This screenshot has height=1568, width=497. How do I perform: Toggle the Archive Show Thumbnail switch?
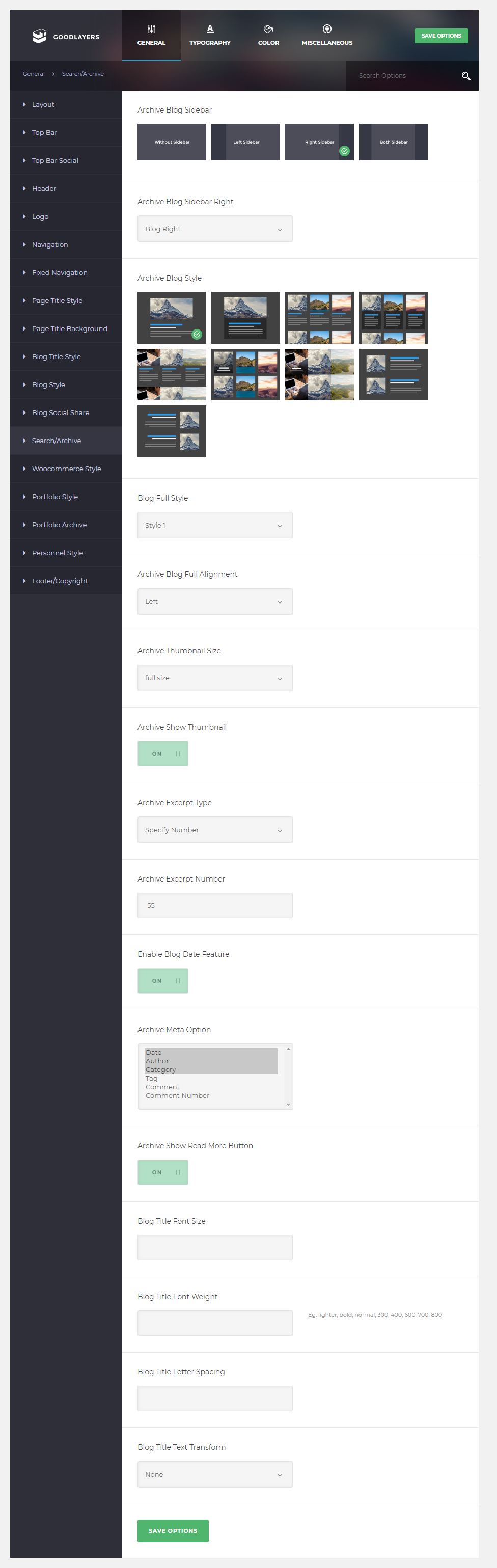(163, 754)
